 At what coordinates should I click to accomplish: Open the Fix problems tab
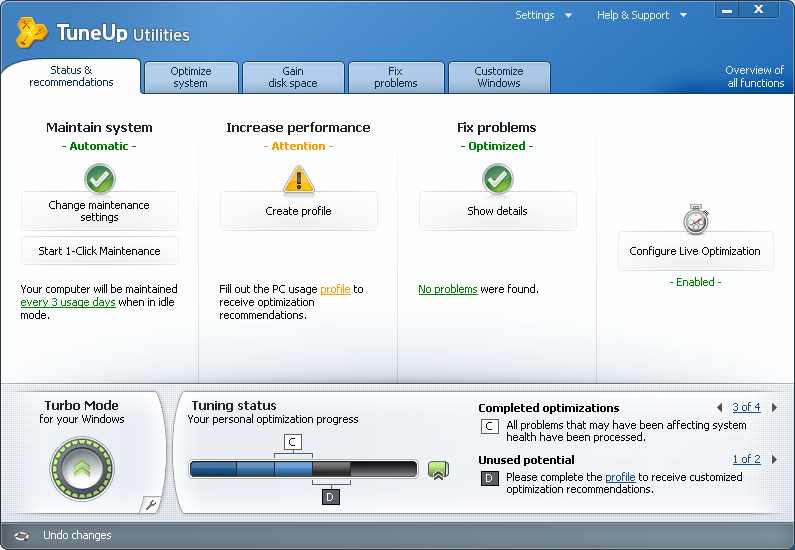tap(395, 77)
